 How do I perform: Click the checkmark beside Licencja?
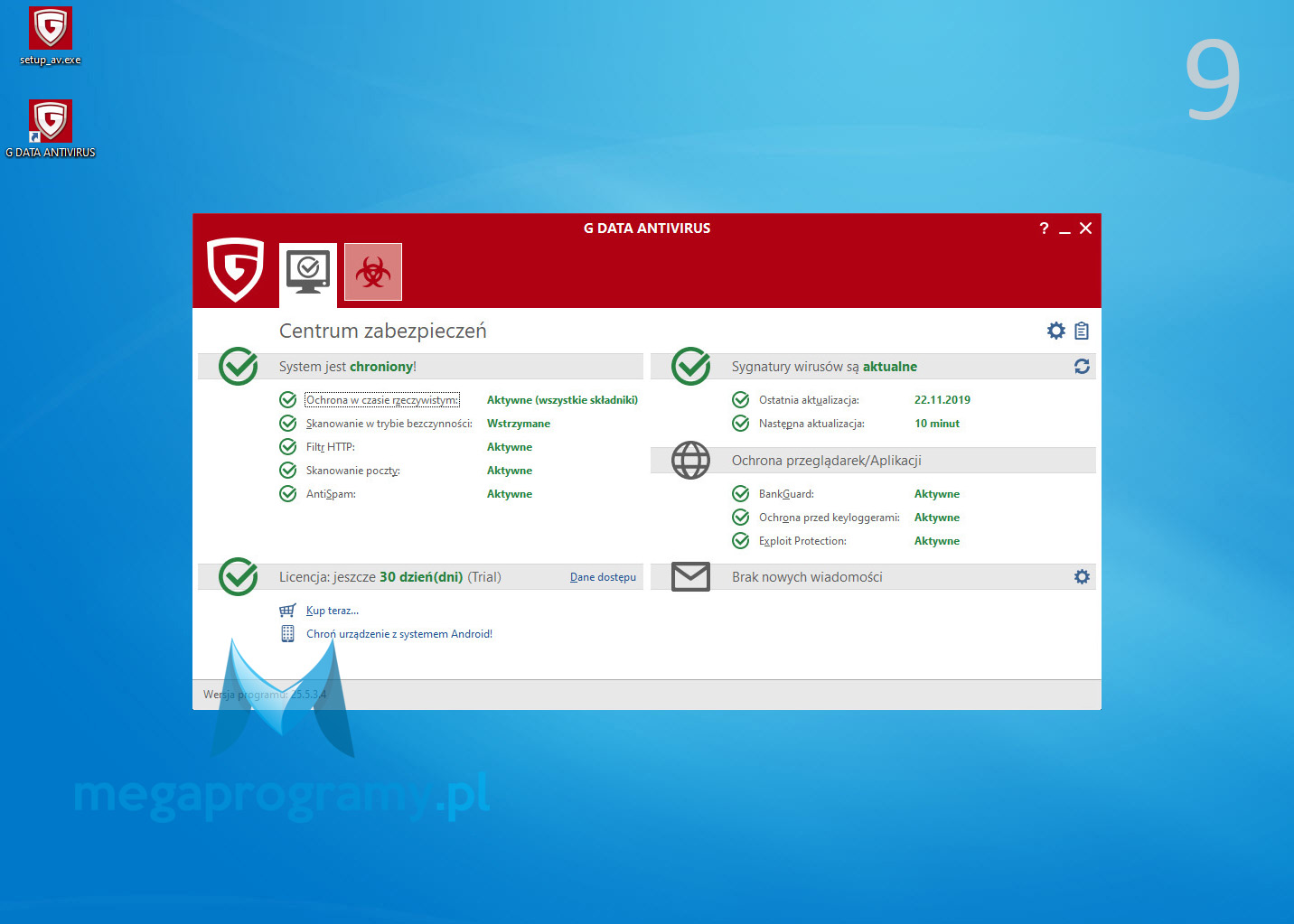point(239,576)
